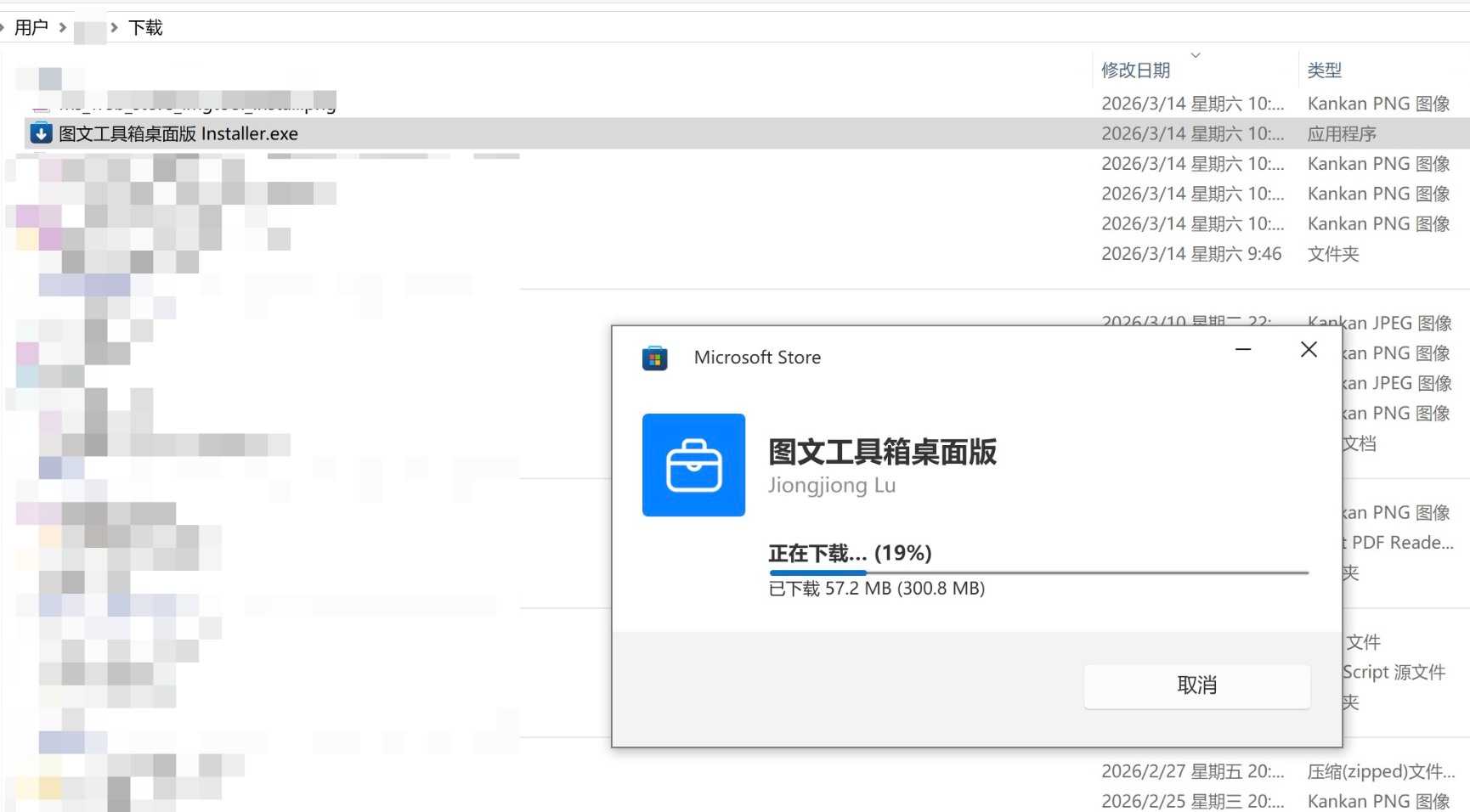Click the 取消 cancel button
The width and height of the screenshot is (1470, 812).
(1197, 685)
